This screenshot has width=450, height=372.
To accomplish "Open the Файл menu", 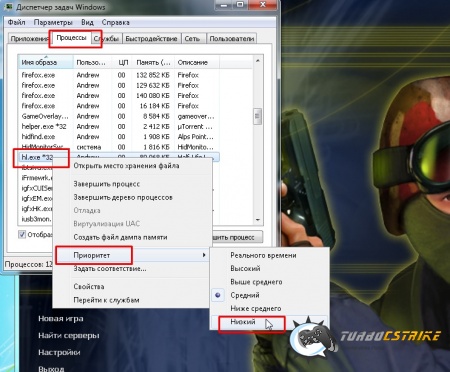I will (x=16, y=22).
